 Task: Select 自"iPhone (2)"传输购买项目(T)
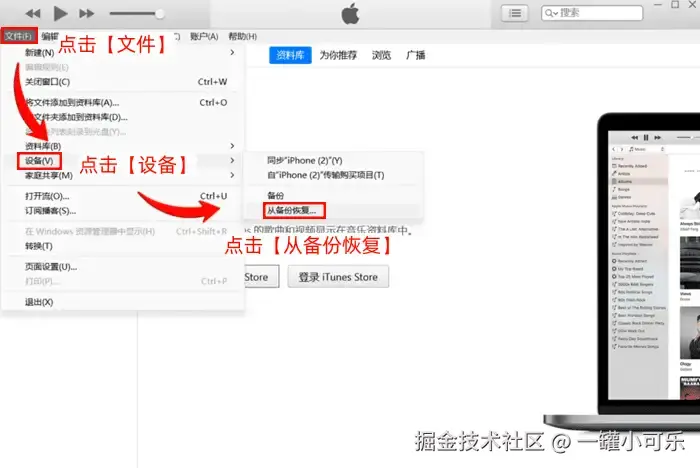(x=333, y=175)
